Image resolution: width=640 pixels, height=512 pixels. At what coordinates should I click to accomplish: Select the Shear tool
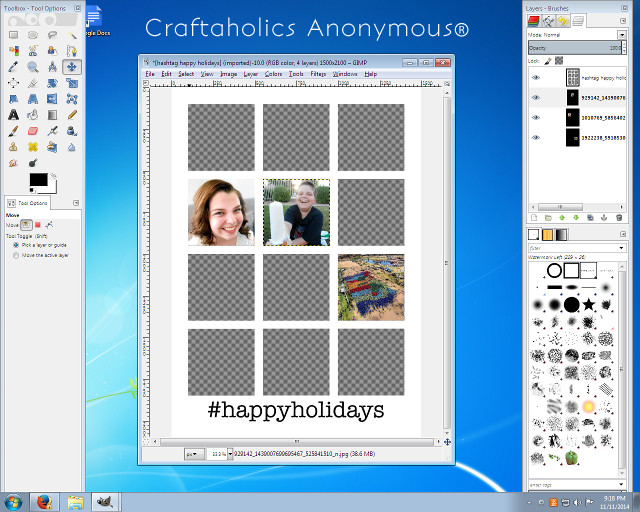[x=13, y=99]
